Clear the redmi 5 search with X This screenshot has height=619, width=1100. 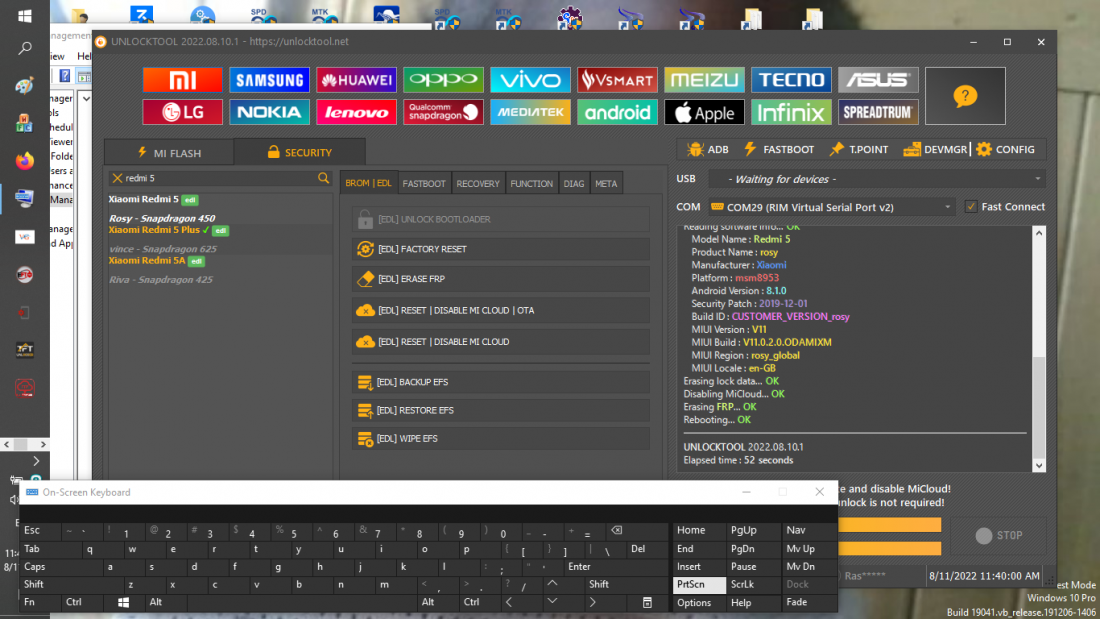click(117, 178)
